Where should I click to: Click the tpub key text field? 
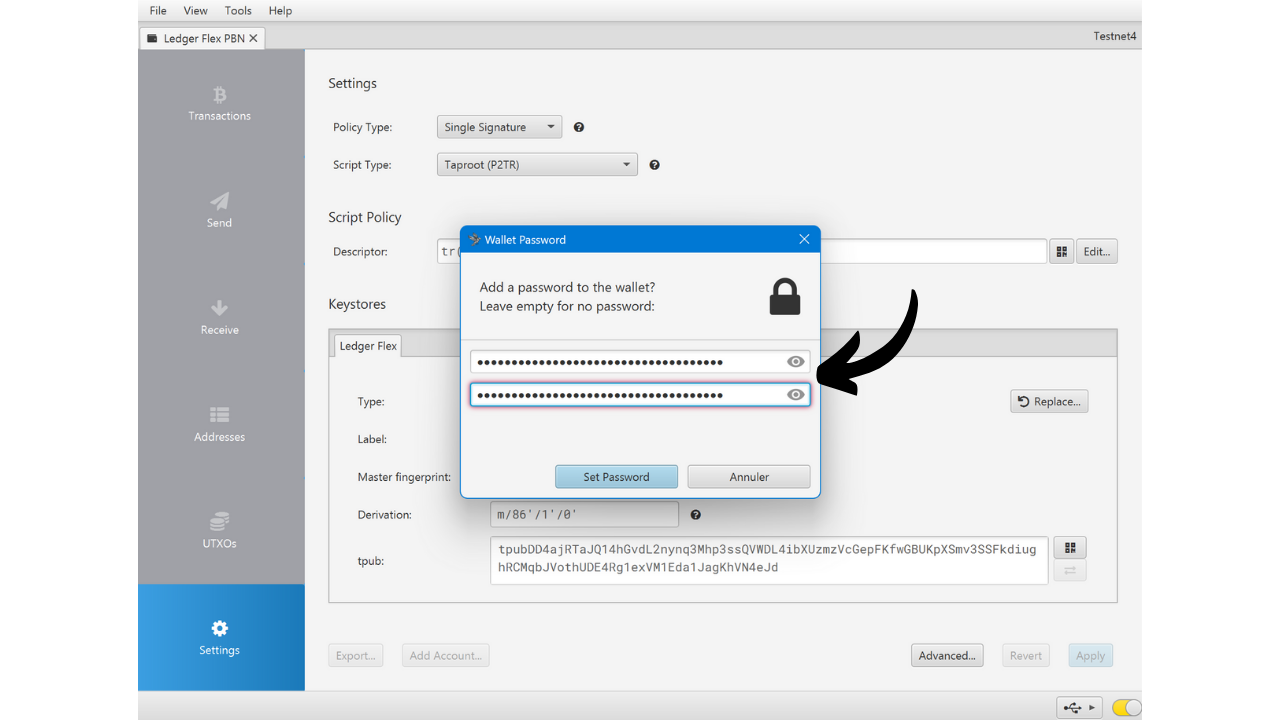(x=769, y=560)
